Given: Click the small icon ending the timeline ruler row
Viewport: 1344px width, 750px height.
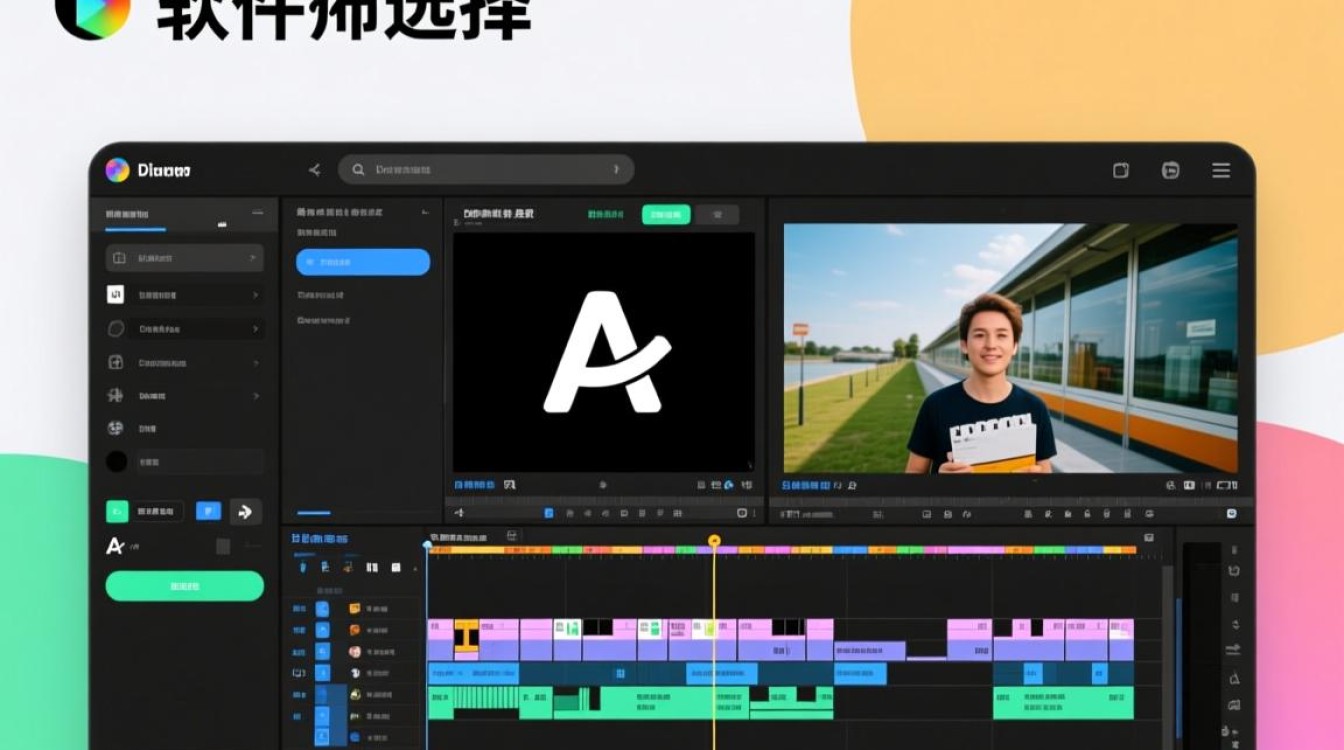Looking at the screenshot, I should (1149, 538).
